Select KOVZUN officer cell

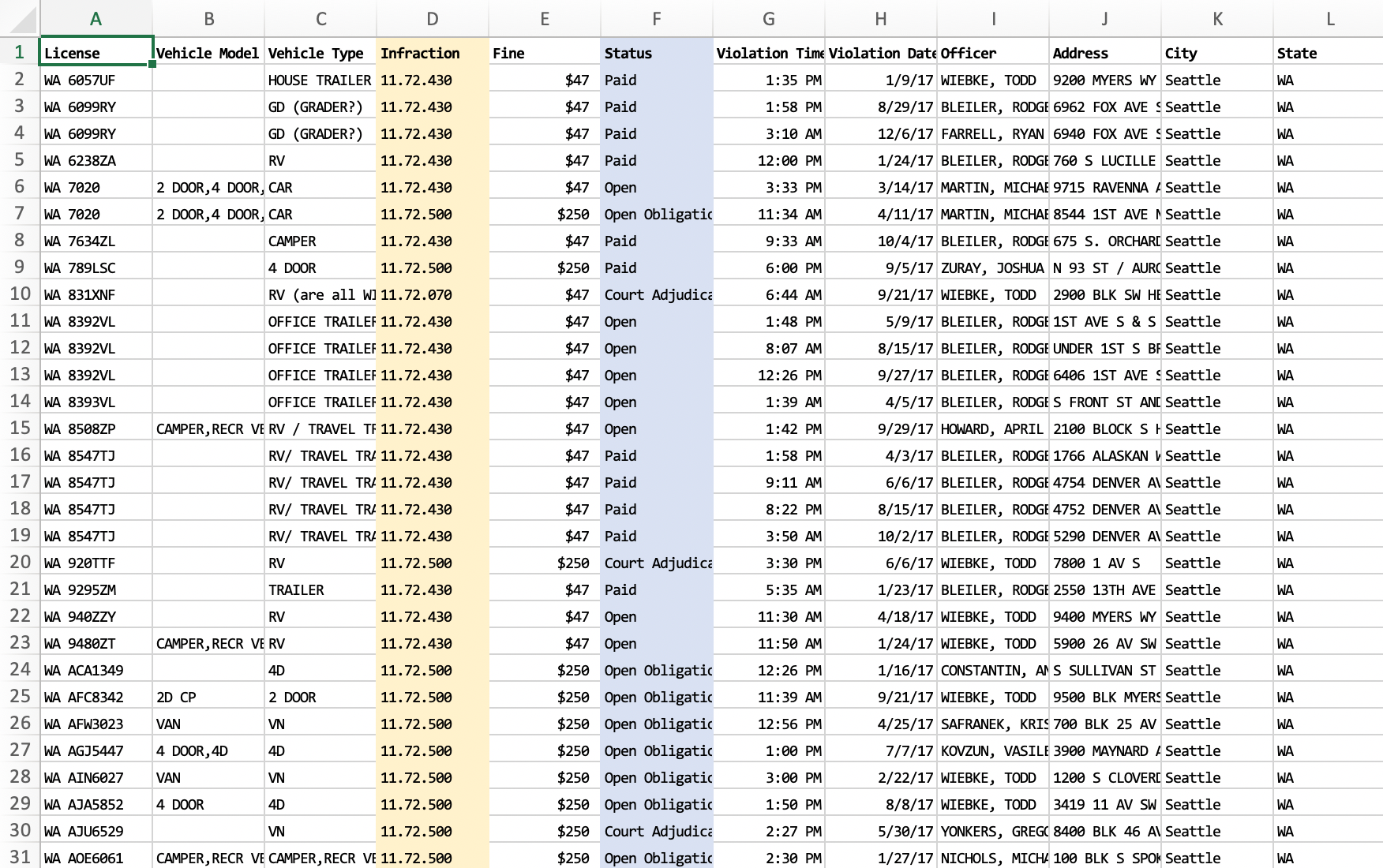point(992,750)
